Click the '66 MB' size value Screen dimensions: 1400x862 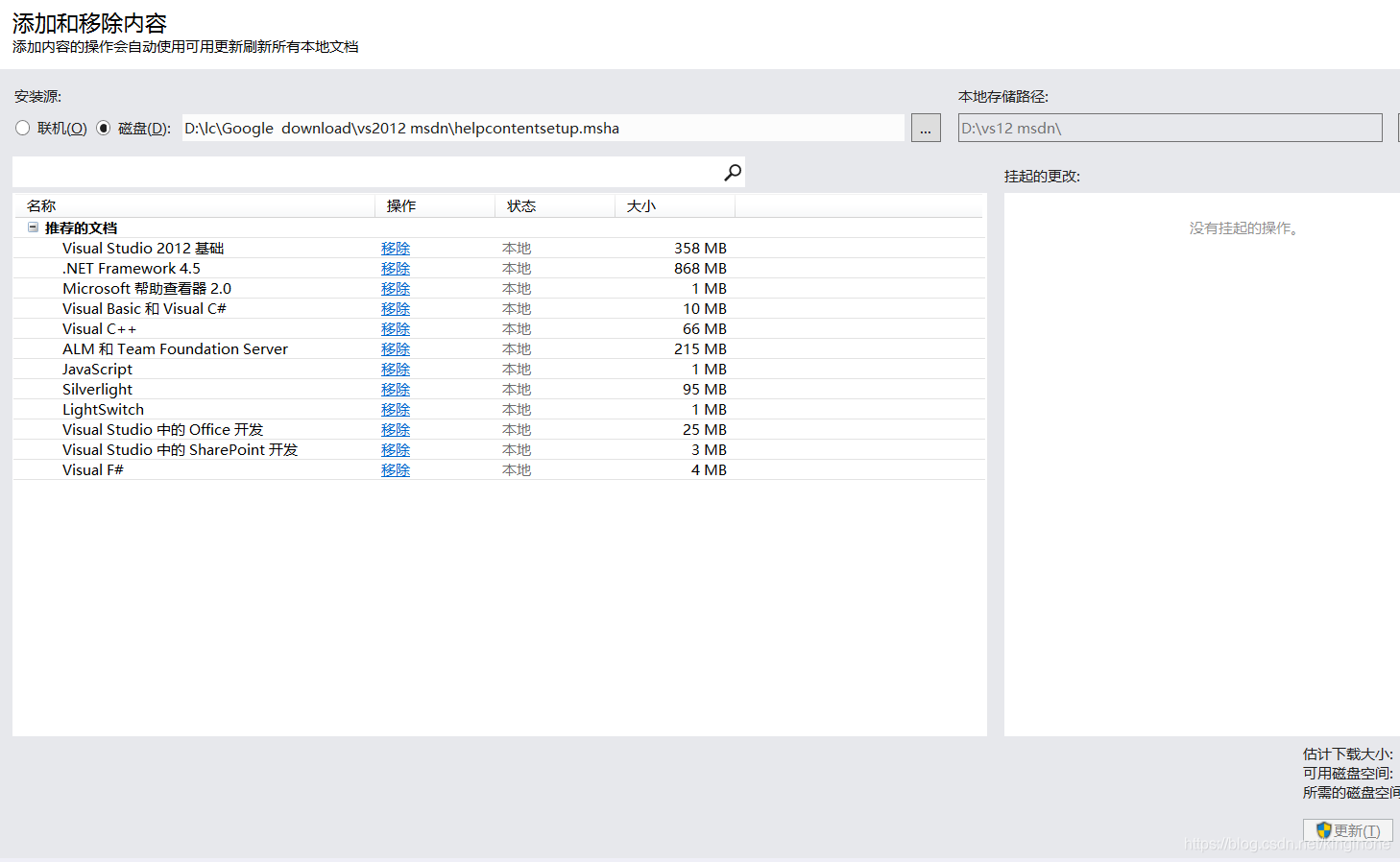705,329
